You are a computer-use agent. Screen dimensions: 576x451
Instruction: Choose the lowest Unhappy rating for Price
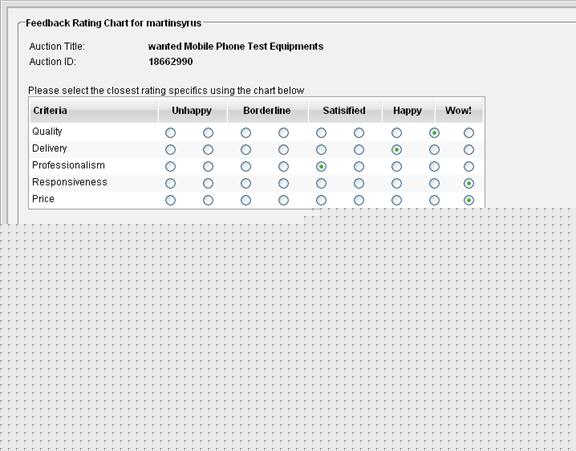pos(170,200)
